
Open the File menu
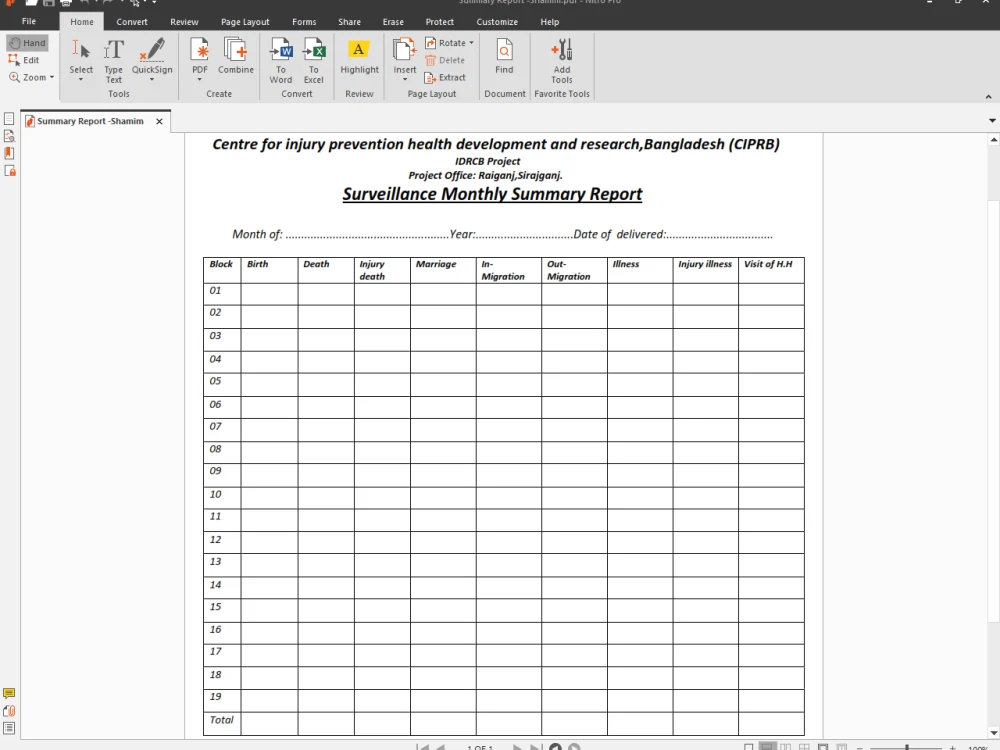click(29, 21)
